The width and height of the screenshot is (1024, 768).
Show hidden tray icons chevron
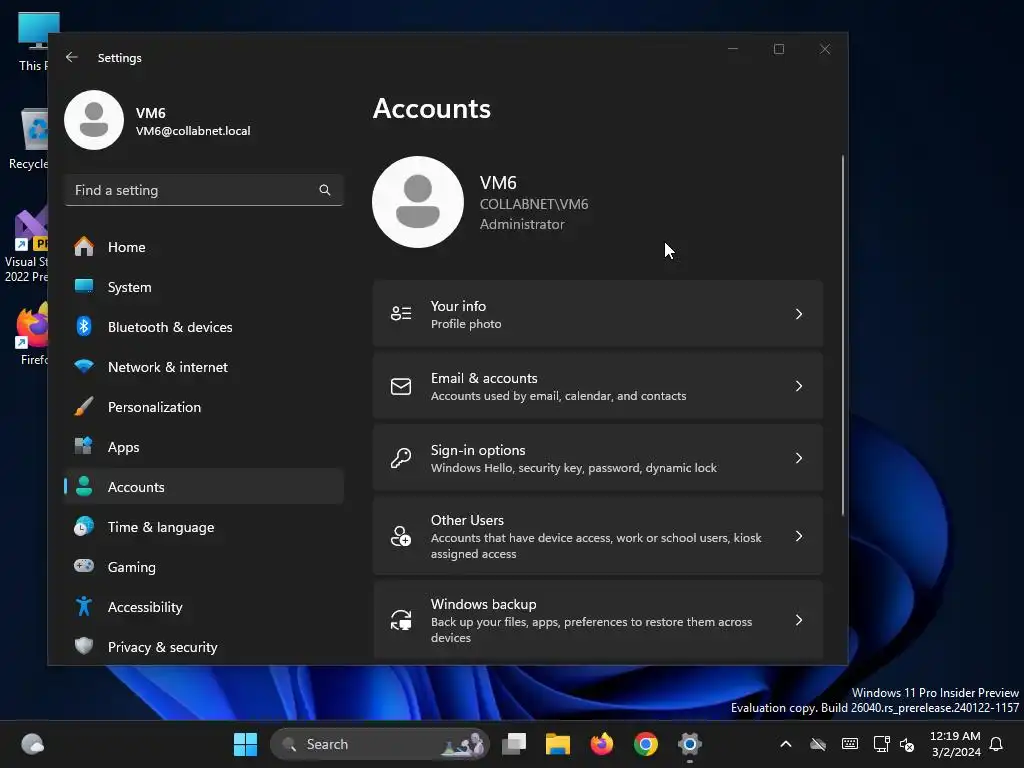tap(786, 744)
